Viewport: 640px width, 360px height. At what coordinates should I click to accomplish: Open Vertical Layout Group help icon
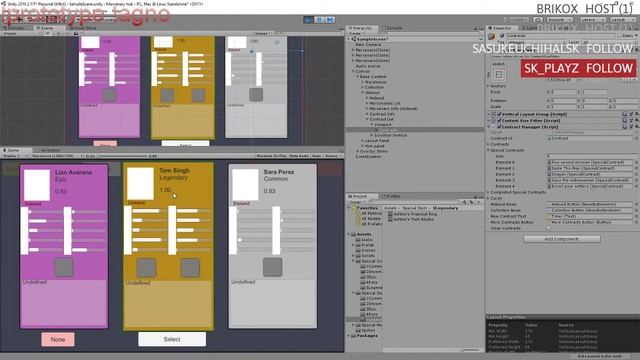click(625, 114)
